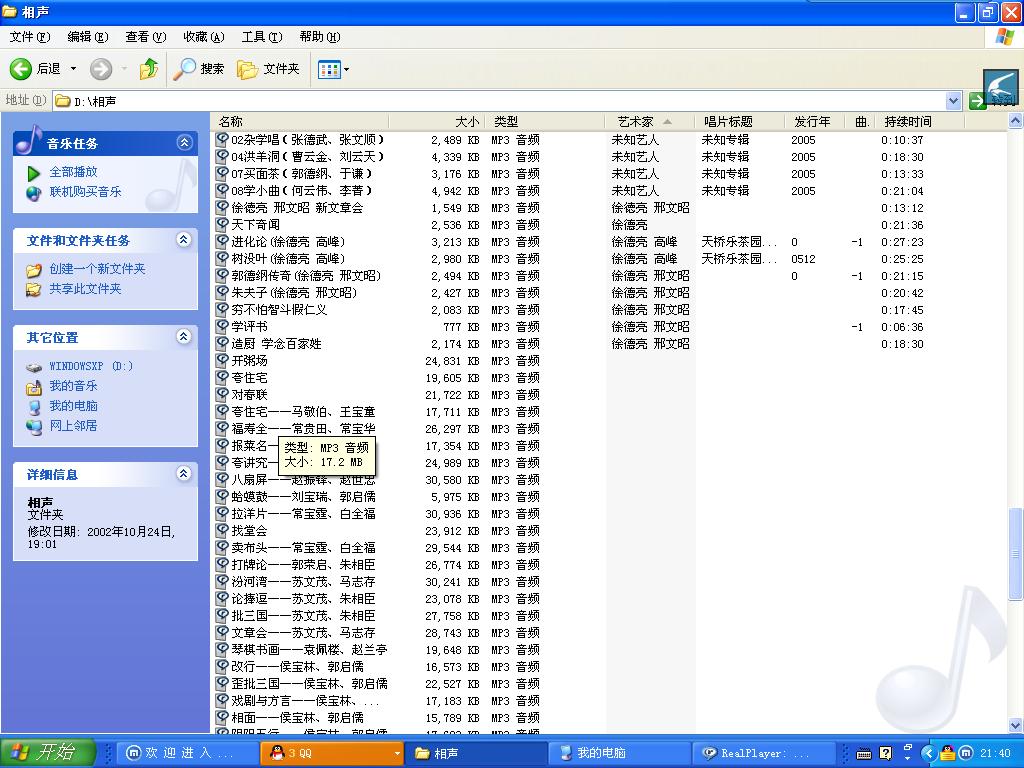Click the 全部播放 link

[74, 172]
